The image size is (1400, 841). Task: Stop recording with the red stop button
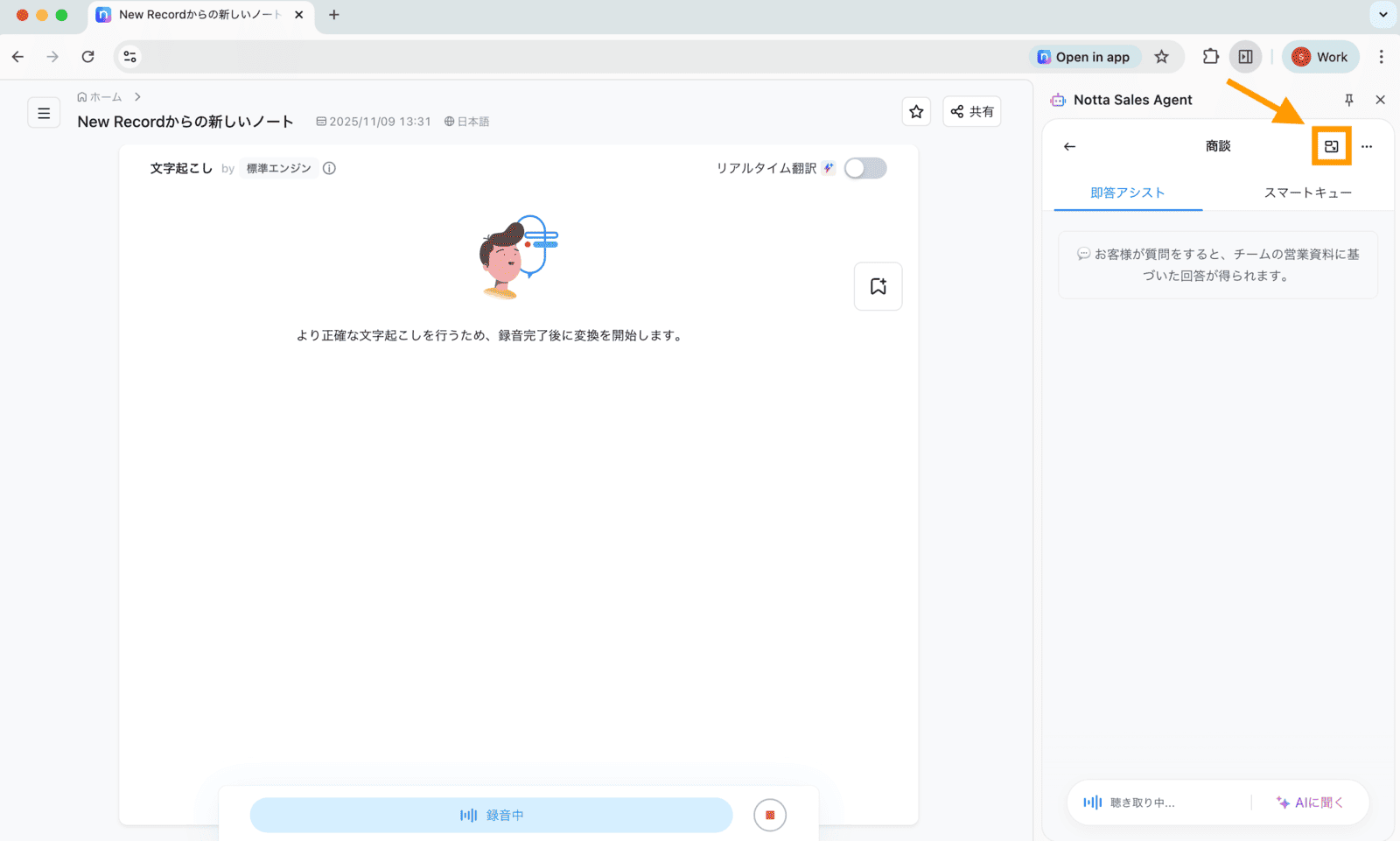coord(770,815)
